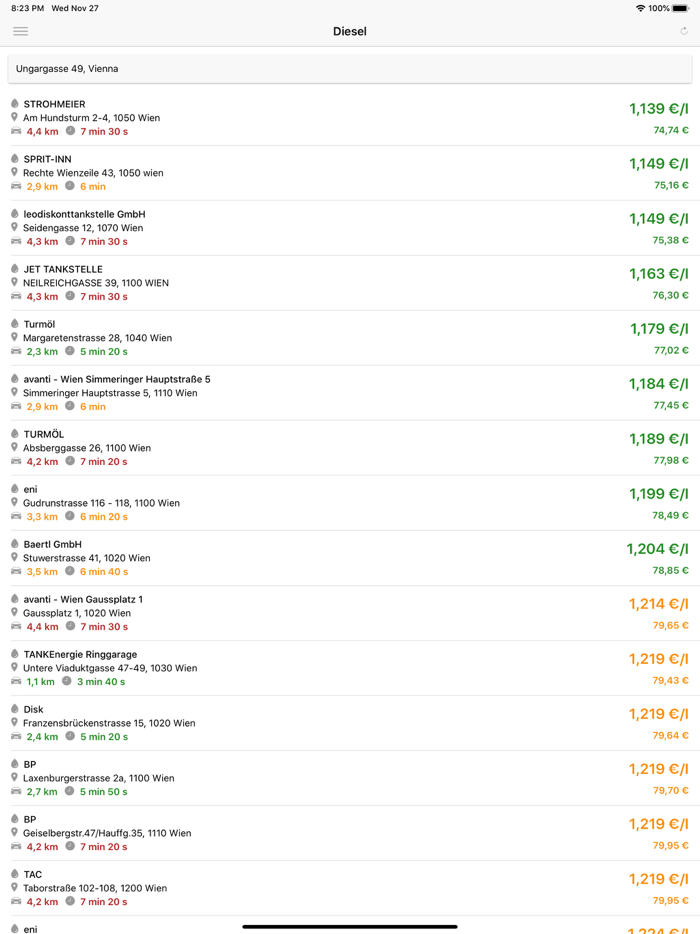This screenshot has width=700, height=934.
Task: Tap the 1,189 €/l price for TURMÖL
Action: 659,439
